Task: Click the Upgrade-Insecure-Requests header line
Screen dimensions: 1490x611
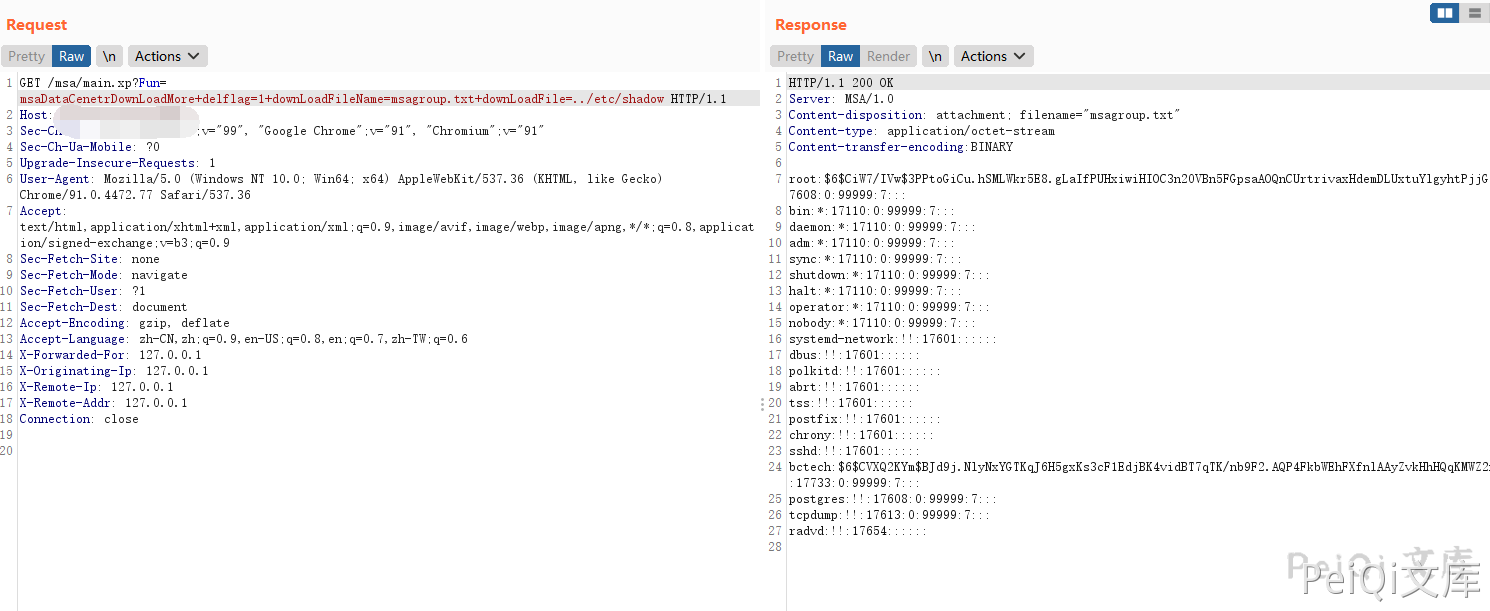Action: pos(118,163)
